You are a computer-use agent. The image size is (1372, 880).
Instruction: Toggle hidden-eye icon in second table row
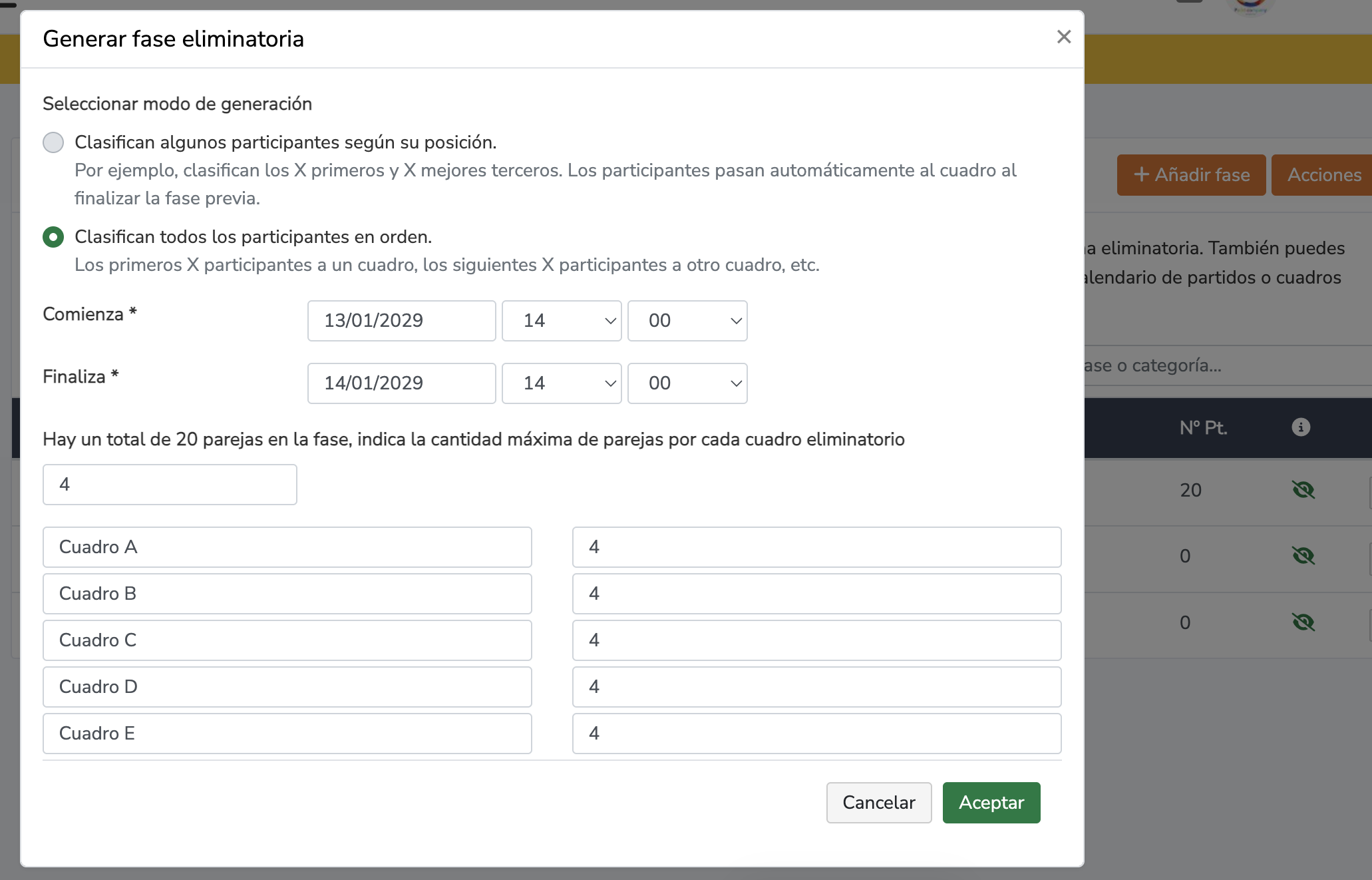point(1303,556)
